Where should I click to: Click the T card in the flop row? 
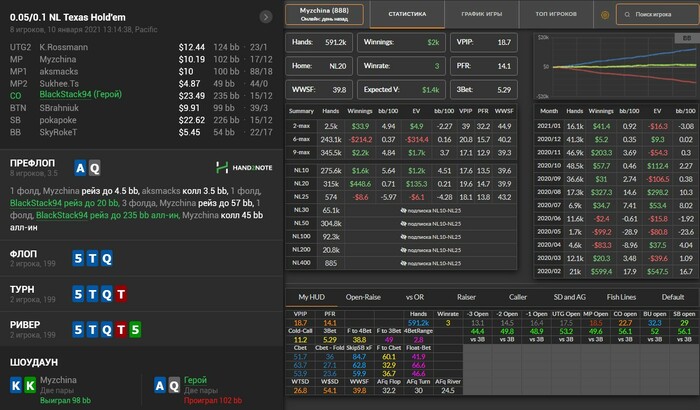tap(92, 259)
